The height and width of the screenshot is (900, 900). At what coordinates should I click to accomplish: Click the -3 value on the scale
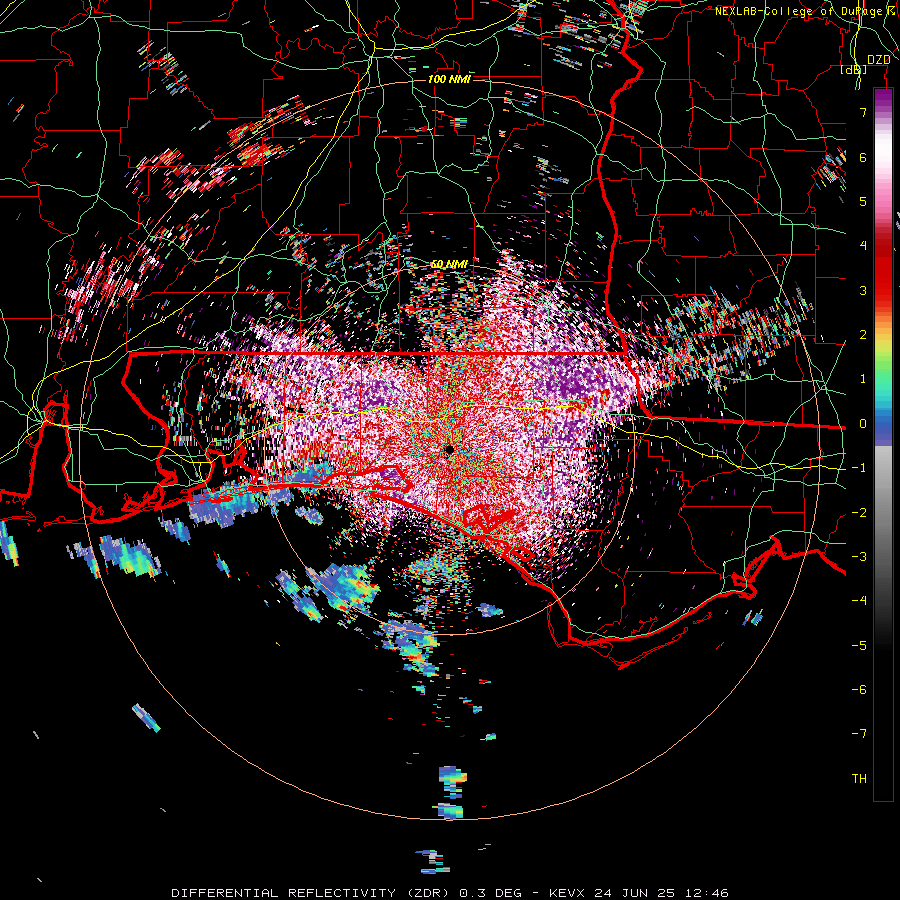859,557
